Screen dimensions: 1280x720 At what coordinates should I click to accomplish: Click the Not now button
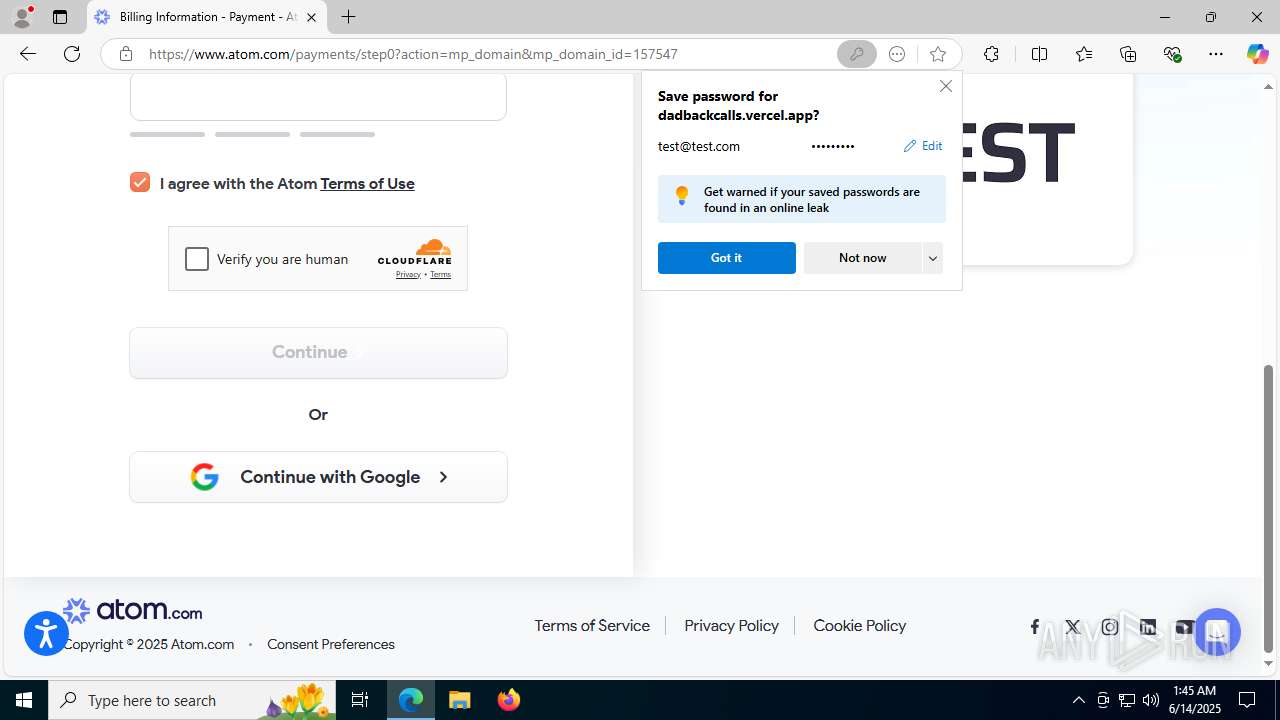pyautogui.click(x=862, y=258)
